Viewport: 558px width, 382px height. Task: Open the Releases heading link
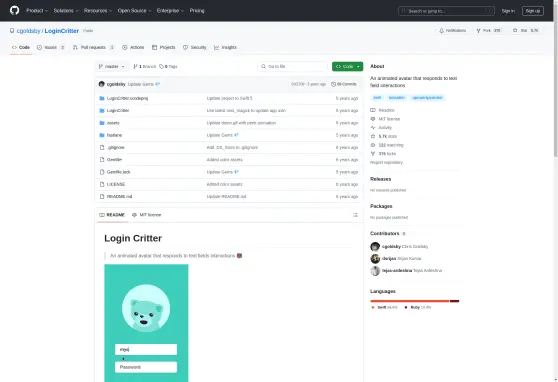click(380, 179)
